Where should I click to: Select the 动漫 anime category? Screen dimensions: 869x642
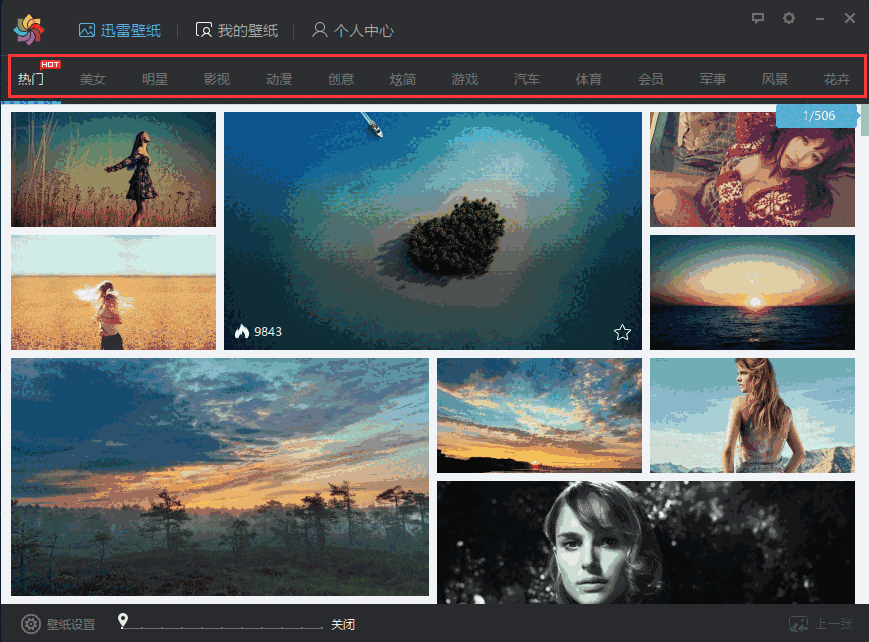[x=279, y=79]
